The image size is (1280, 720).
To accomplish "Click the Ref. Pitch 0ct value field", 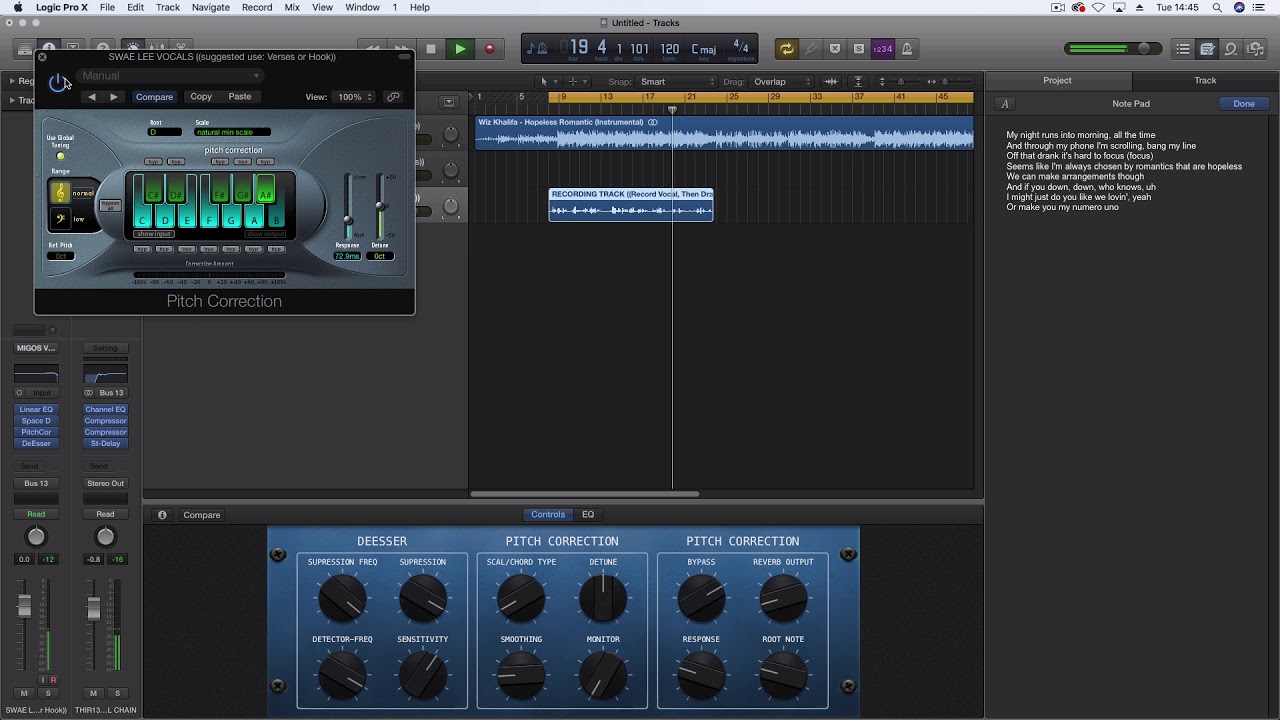I will (61, 256).
